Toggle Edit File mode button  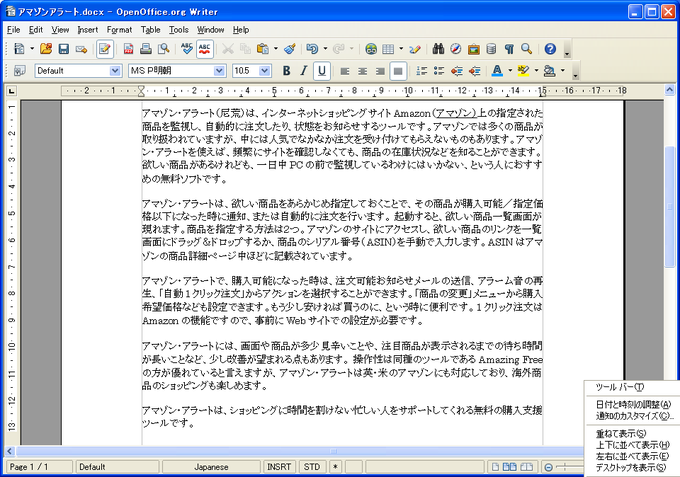[105, 49]
